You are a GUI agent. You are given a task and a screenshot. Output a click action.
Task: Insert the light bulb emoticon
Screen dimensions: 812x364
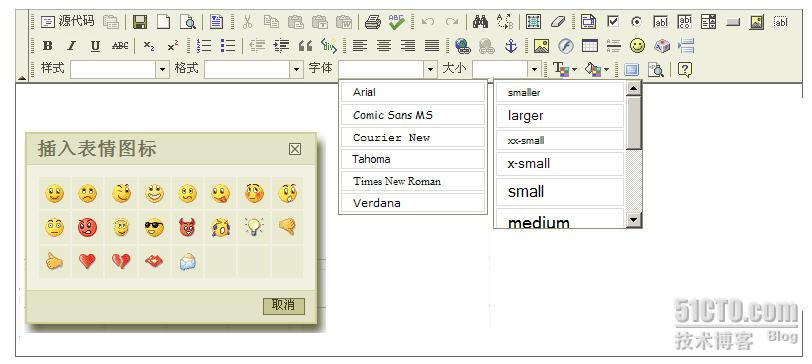(x=254, y=227)
